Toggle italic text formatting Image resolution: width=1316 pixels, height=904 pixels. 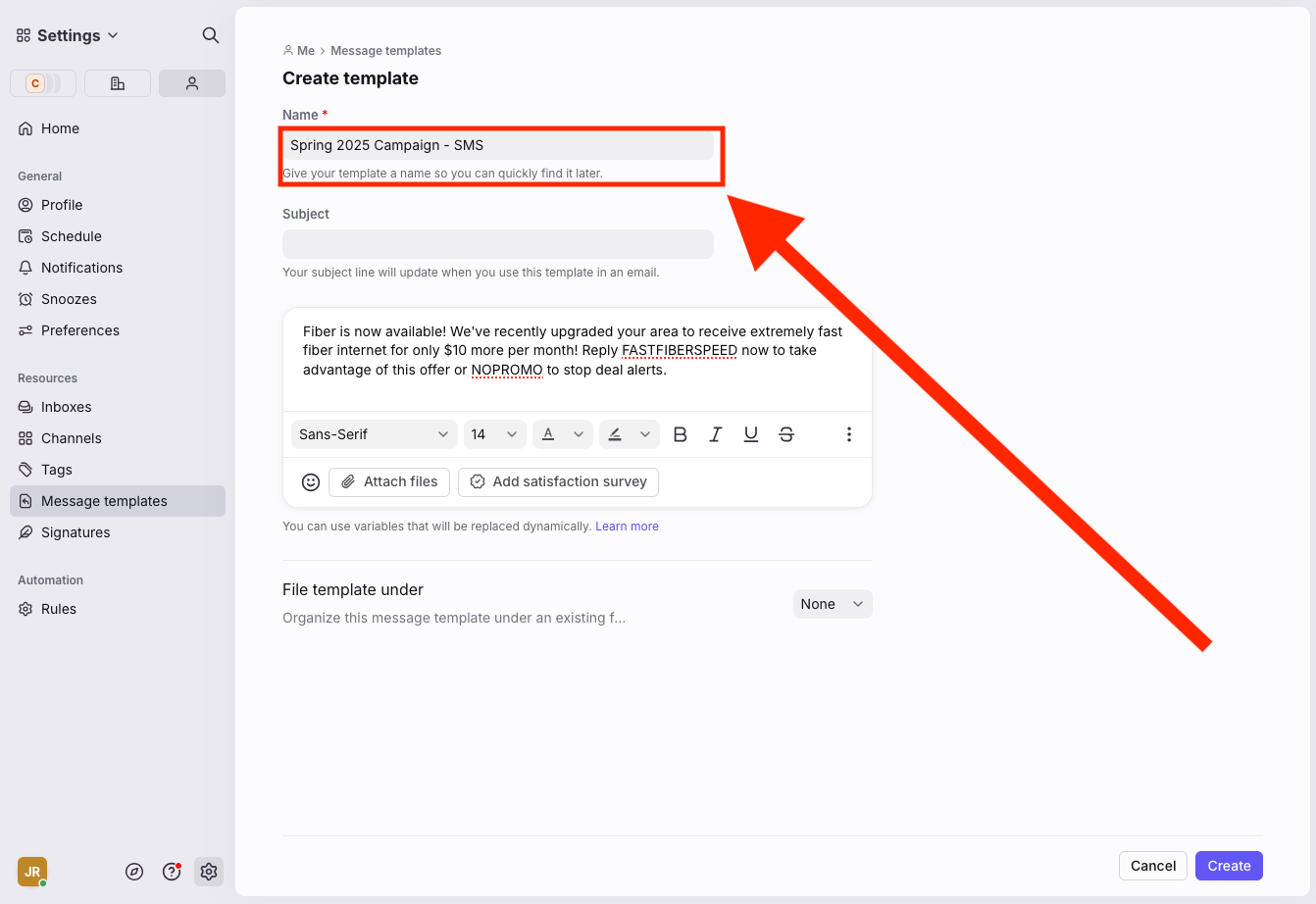tap(716, 434)
